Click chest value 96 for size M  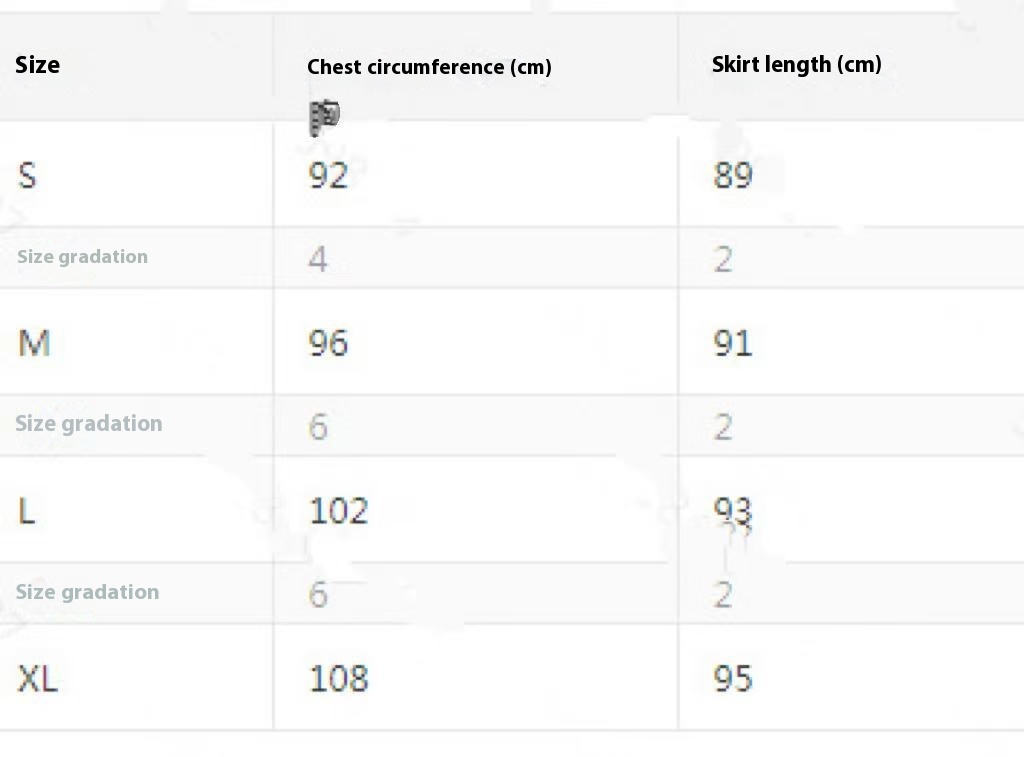pos(328,343)
